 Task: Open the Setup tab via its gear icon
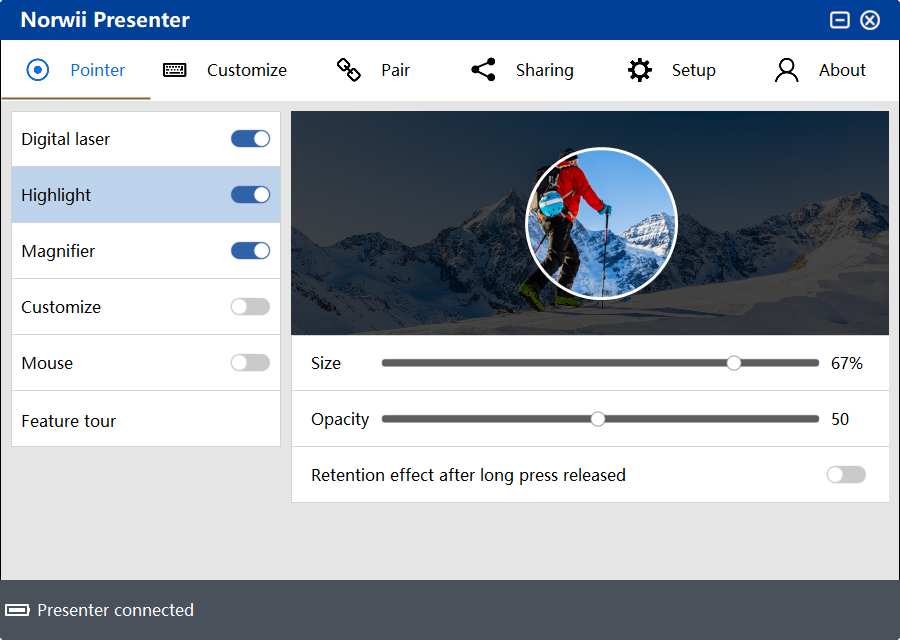click(x=639, y=70)
